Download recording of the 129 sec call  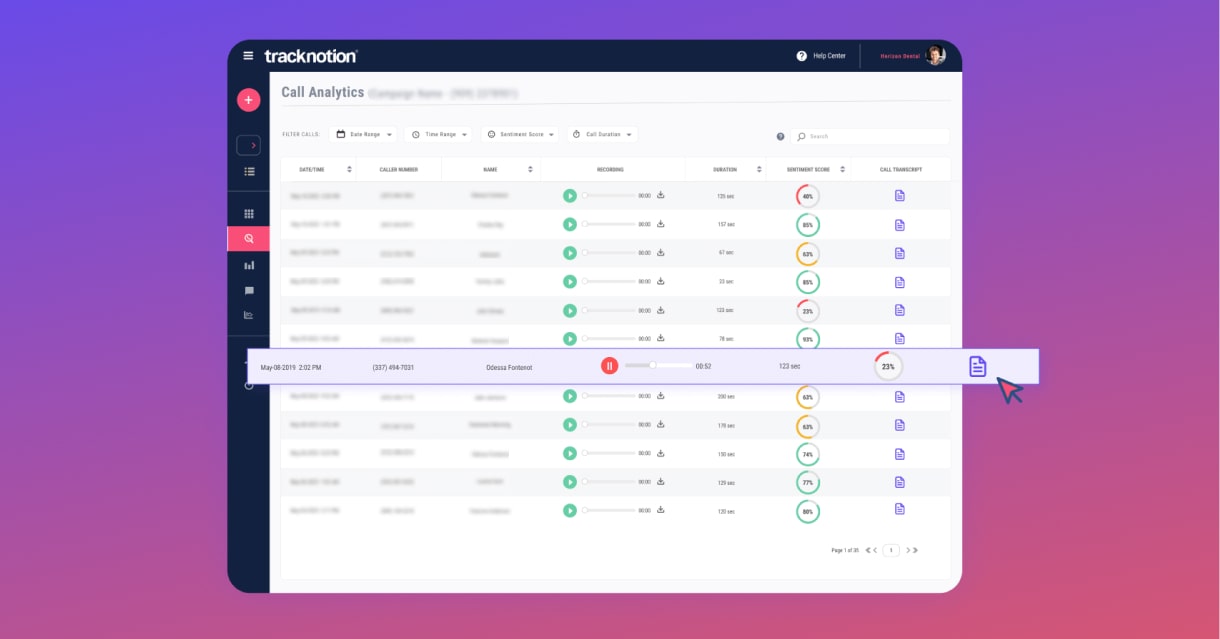(661, 481)
